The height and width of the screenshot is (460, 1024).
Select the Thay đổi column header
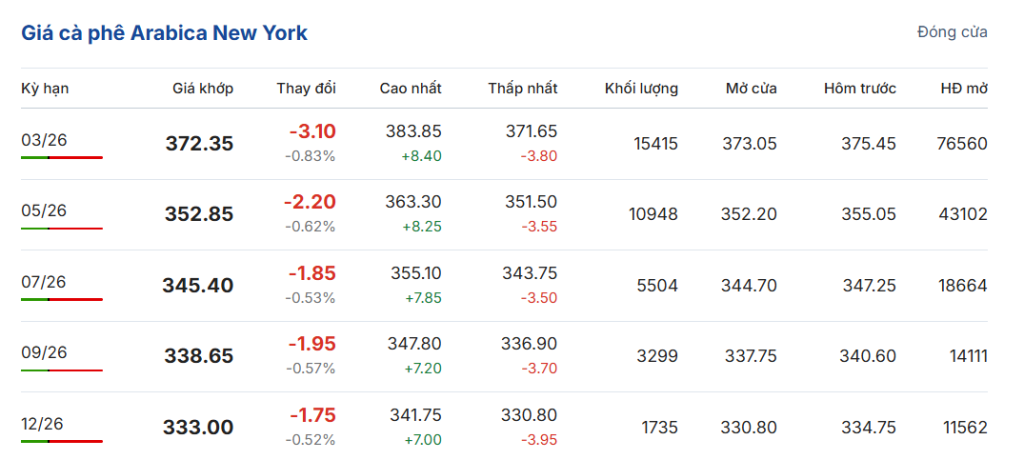point(306,88)
